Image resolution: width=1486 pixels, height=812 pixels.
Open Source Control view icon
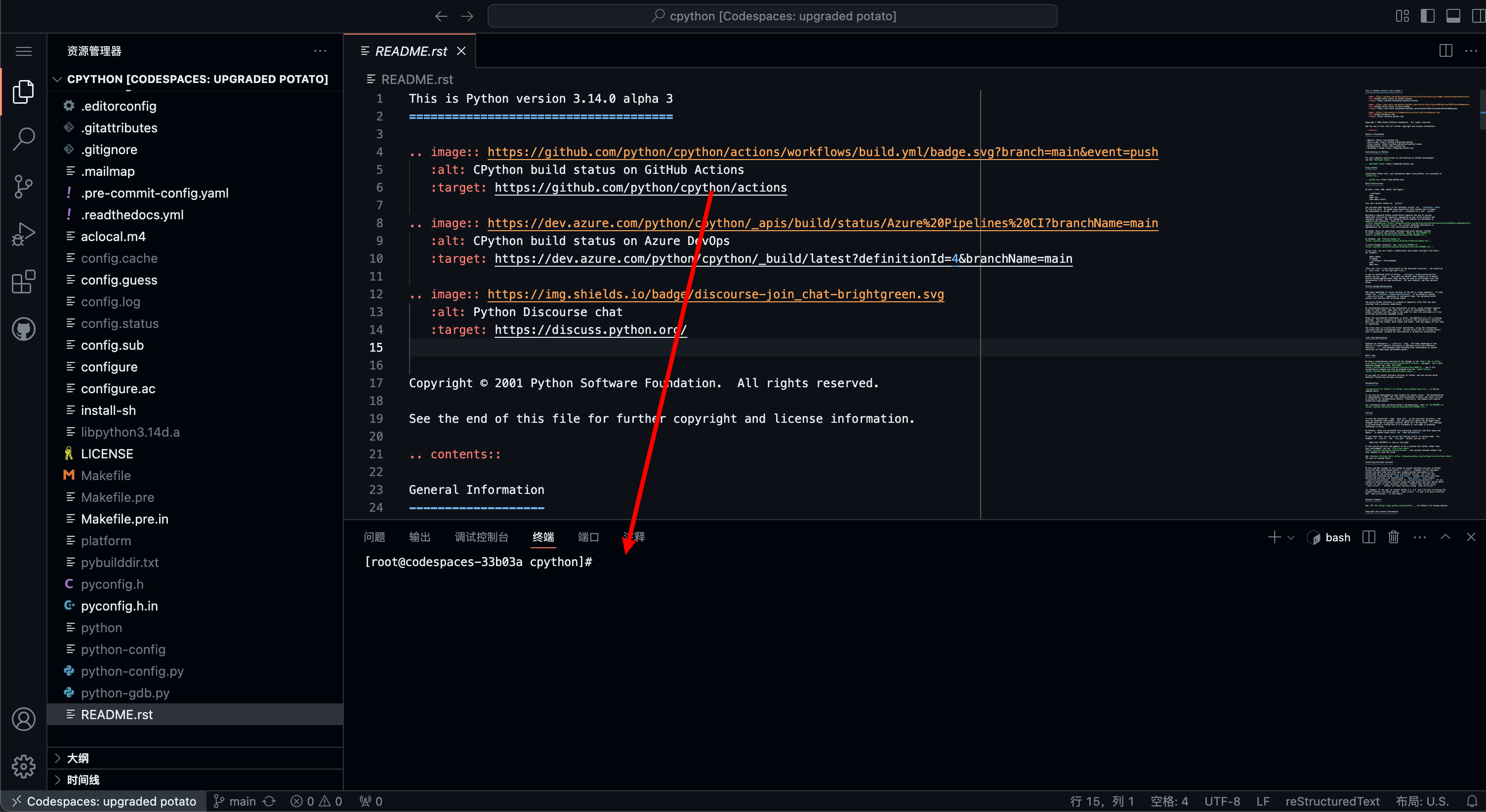pos(24,186)
